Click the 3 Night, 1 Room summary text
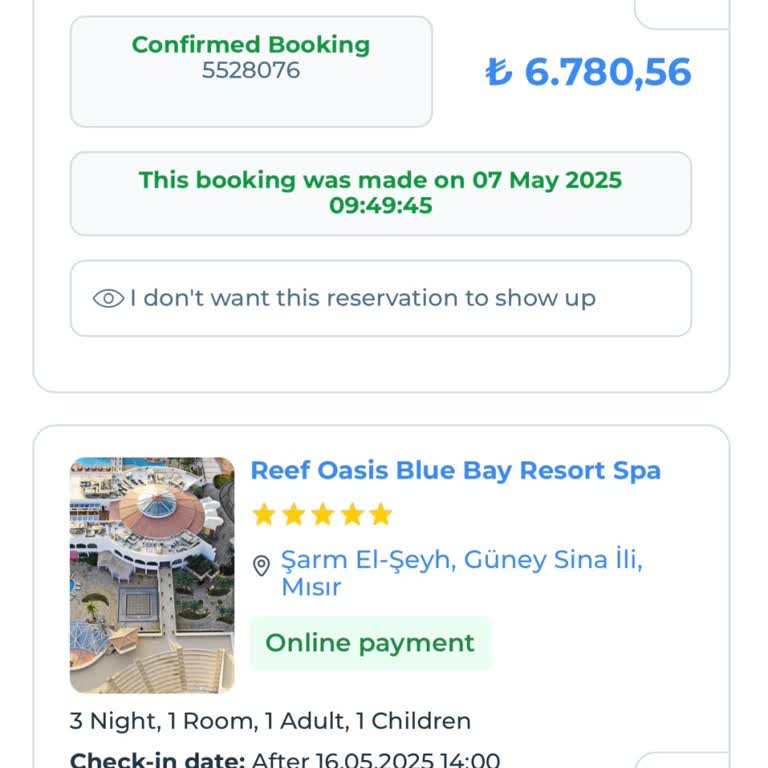This screenshot has width=768, height=768. point(270,721)
